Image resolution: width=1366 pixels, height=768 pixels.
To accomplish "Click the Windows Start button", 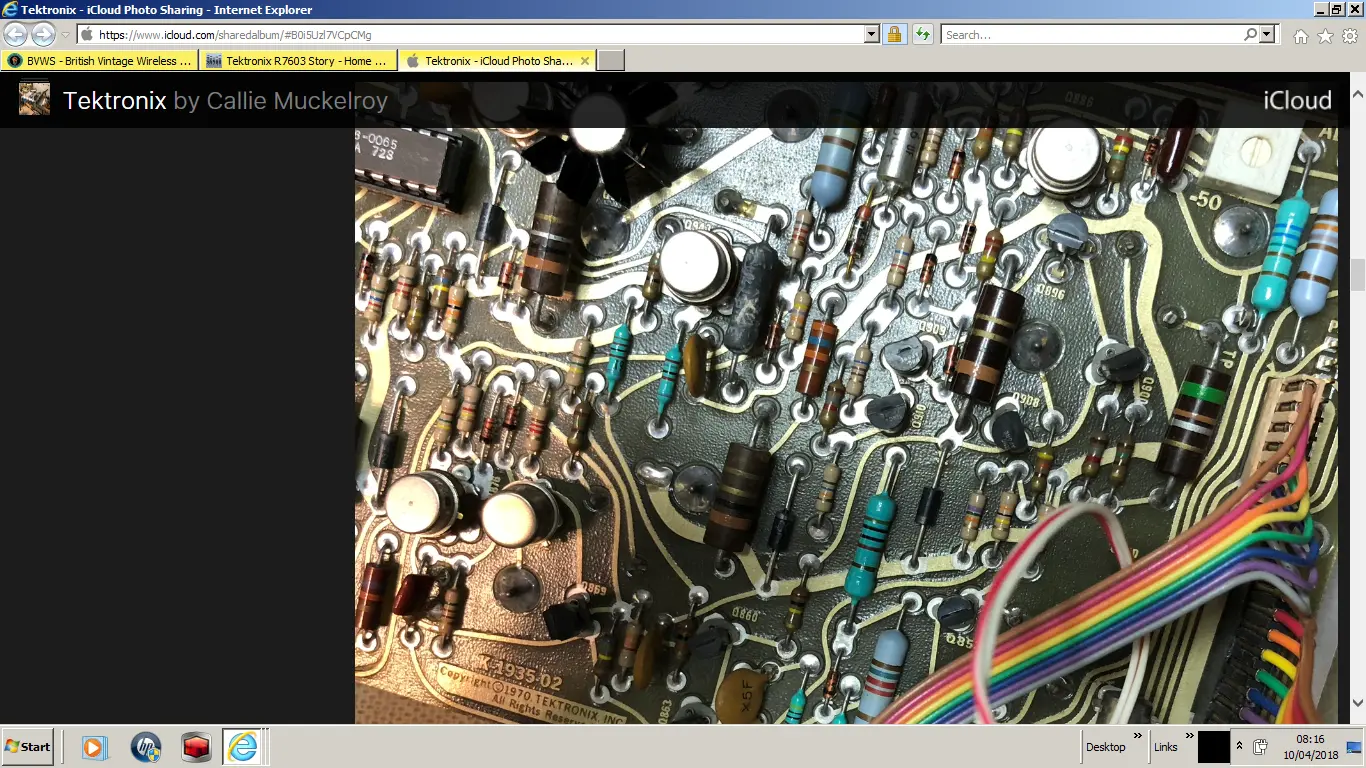I will tap(28, 747).
